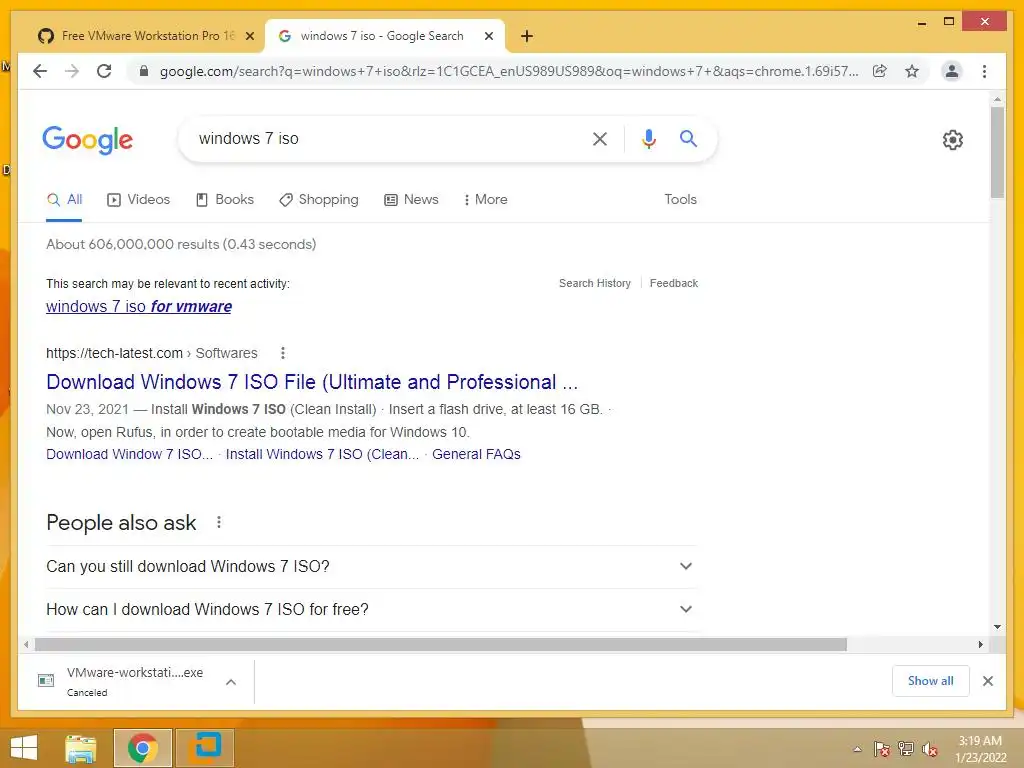This screenshot has width=1024, height=768.
Task: Click Show all downloads button
Action: 930,681
